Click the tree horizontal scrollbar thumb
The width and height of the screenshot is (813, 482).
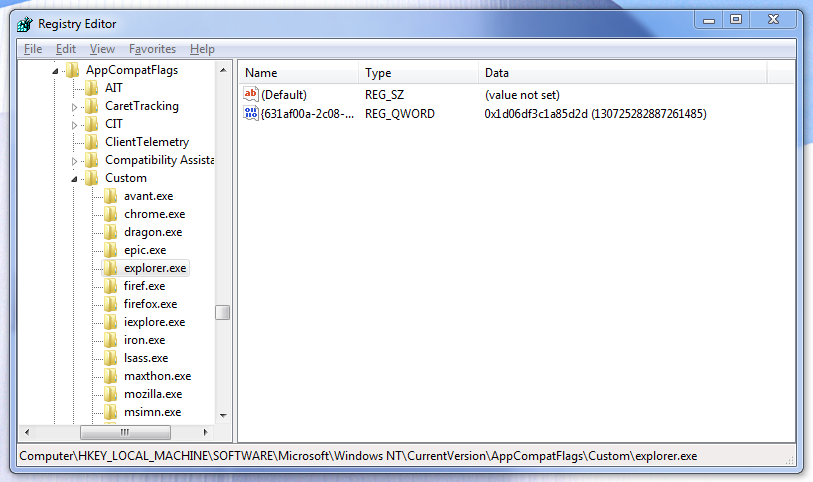click(125, 432)
